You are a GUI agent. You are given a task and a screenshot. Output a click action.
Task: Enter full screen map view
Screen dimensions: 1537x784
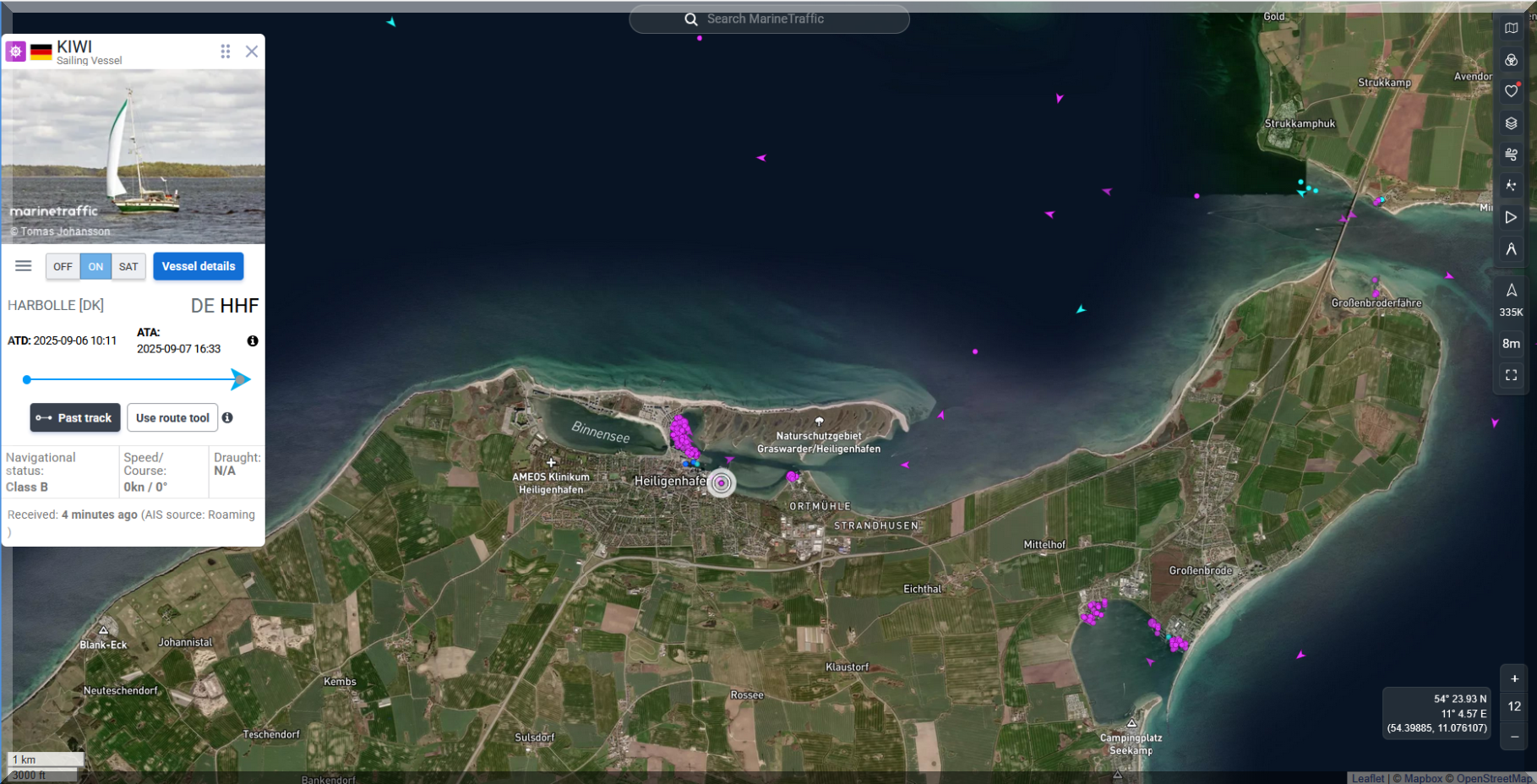(x=1511, y=375)
